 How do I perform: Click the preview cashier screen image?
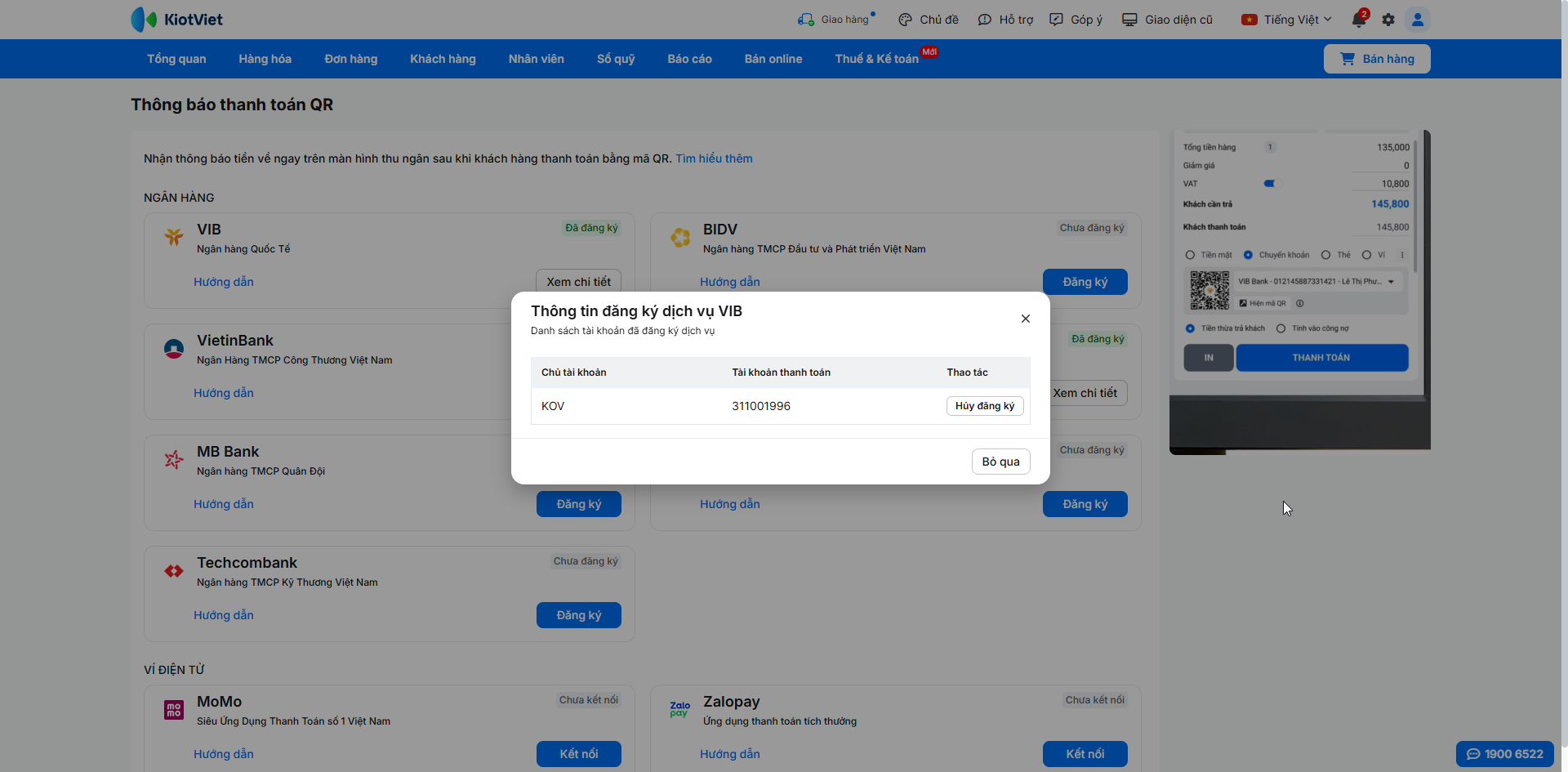(x=1300, y=292)
